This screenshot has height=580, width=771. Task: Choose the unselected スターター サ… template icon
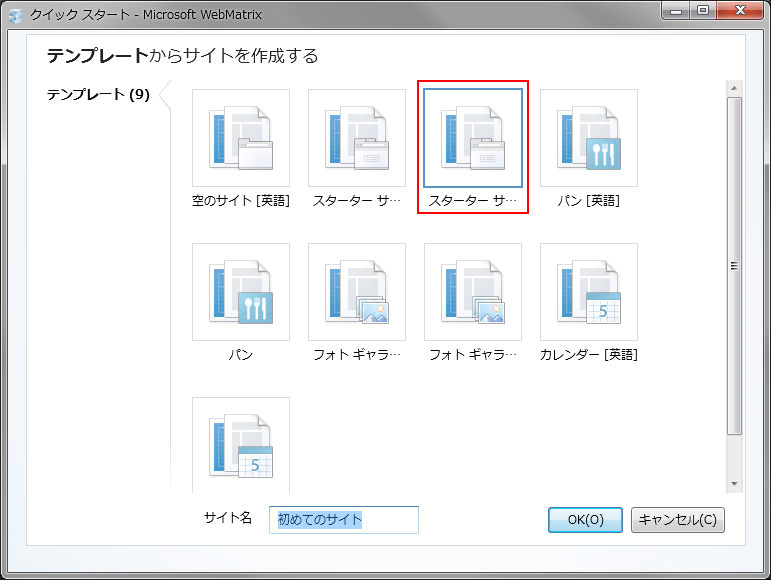click(x=357, y=138)
